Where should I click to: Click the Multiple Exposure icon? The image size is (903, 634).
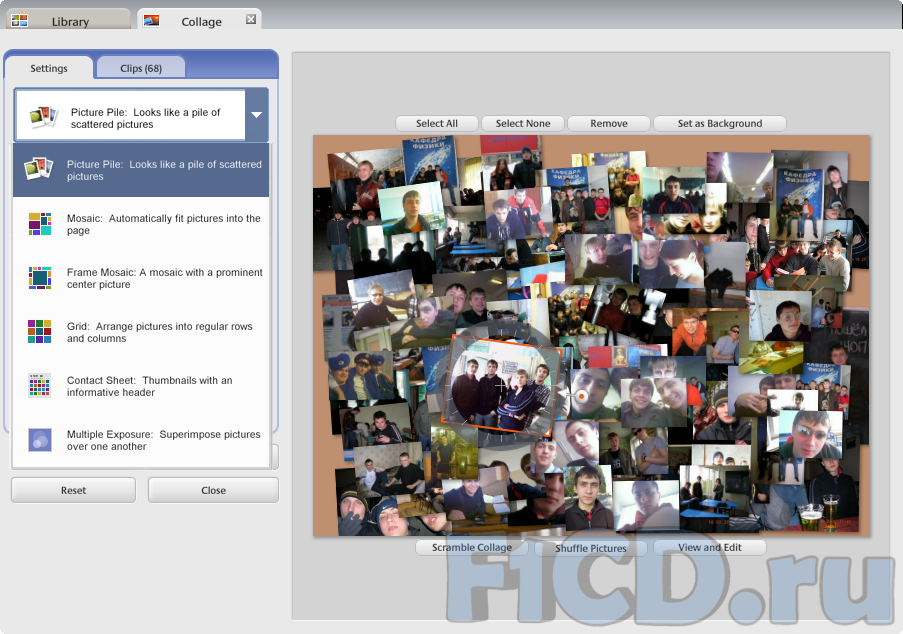click(40, 439)
